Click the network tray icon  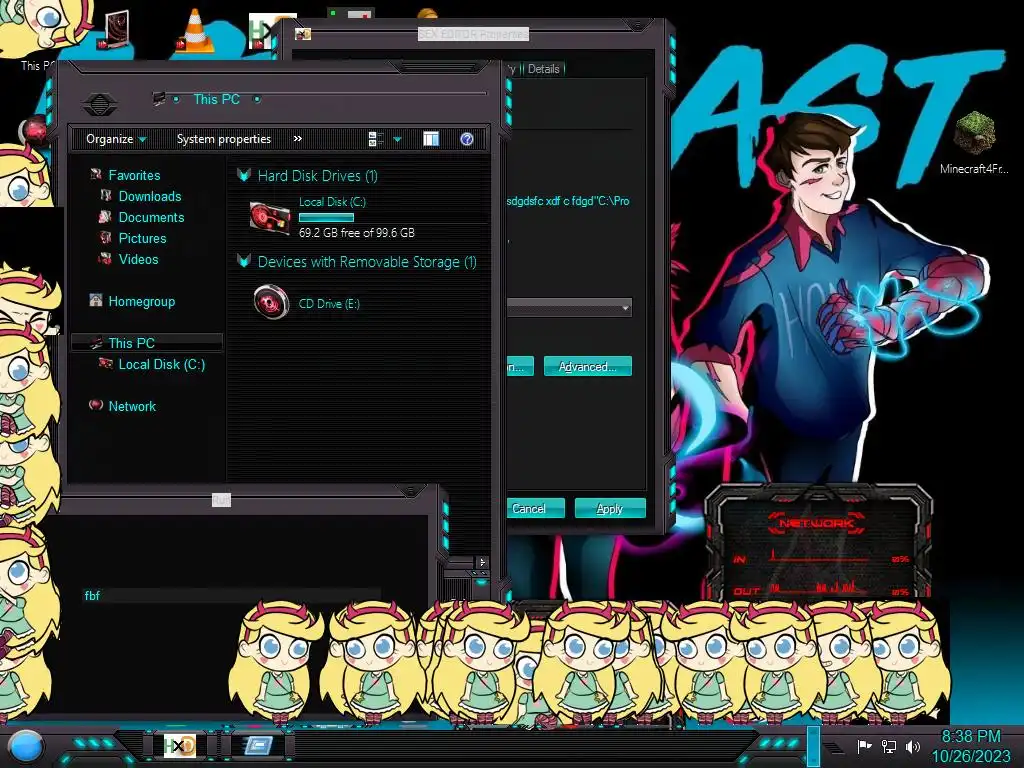(x=889, y=746)
